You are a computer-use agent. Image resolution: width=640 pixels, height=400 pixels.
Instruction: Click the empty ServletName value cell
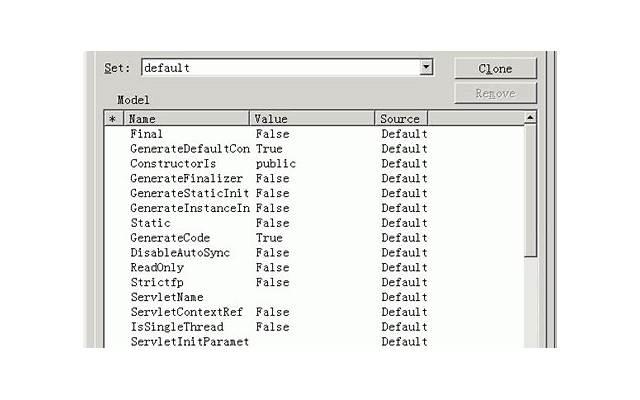[x=311, y=297]
